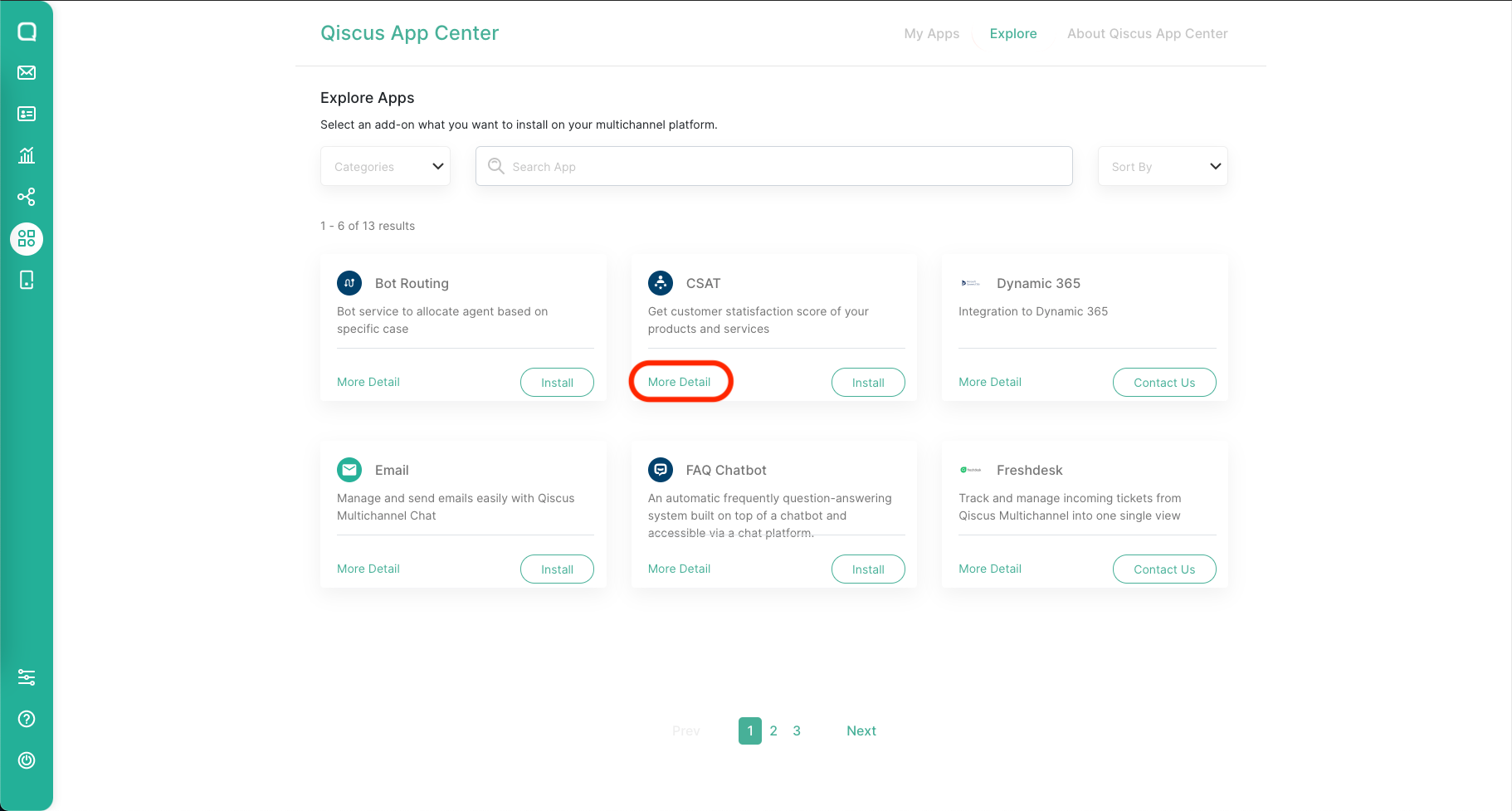
Task: Switch to the Explore tab
Action: [x=1012, y=33]
